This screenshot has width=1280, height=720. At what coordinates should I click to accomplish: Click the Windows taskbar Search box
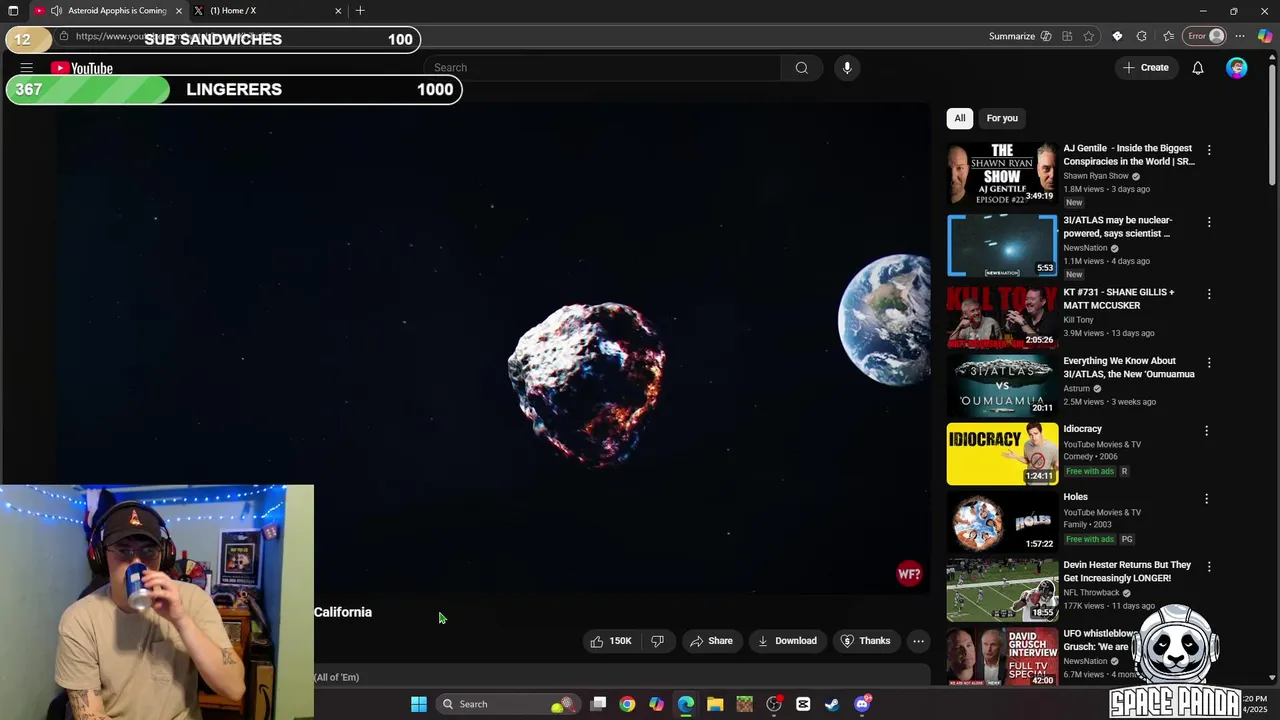[508, 704]
